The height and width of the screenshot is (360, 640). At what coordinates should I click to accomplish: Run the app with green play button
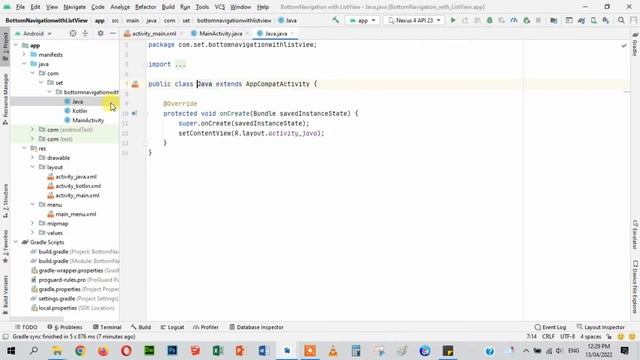[453, 20]
